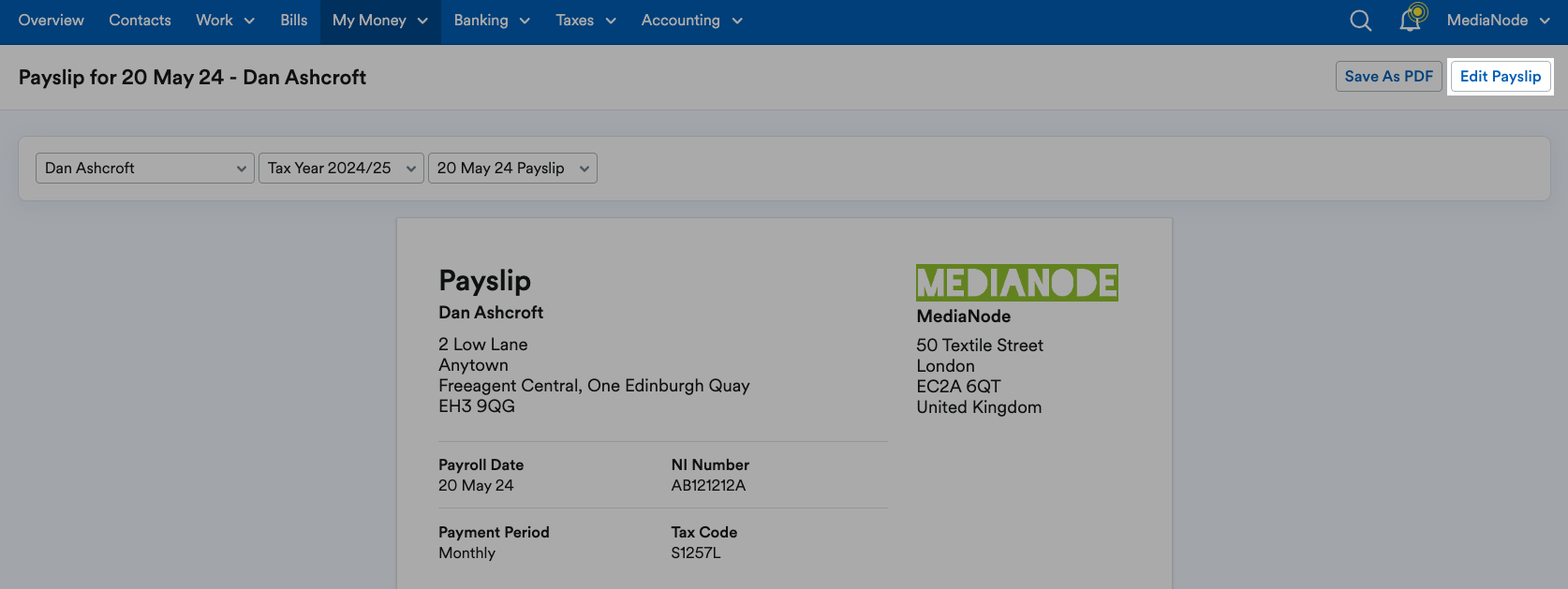The height and width of the screenshot is (589, 1568).
Task: Open the Work menu
Action: click(x=225, y=21)
